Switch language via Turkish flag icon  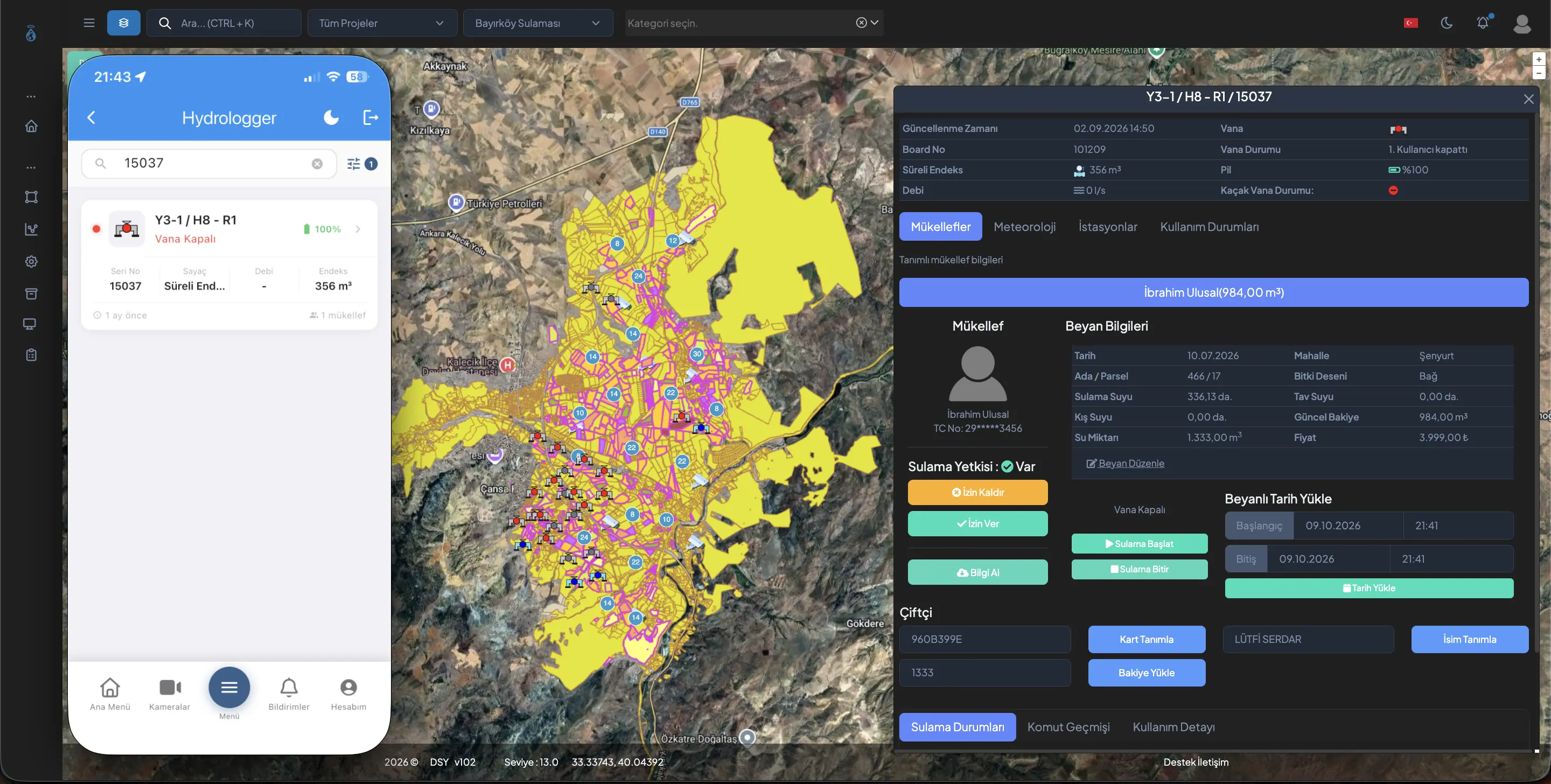pos(1411,23)
